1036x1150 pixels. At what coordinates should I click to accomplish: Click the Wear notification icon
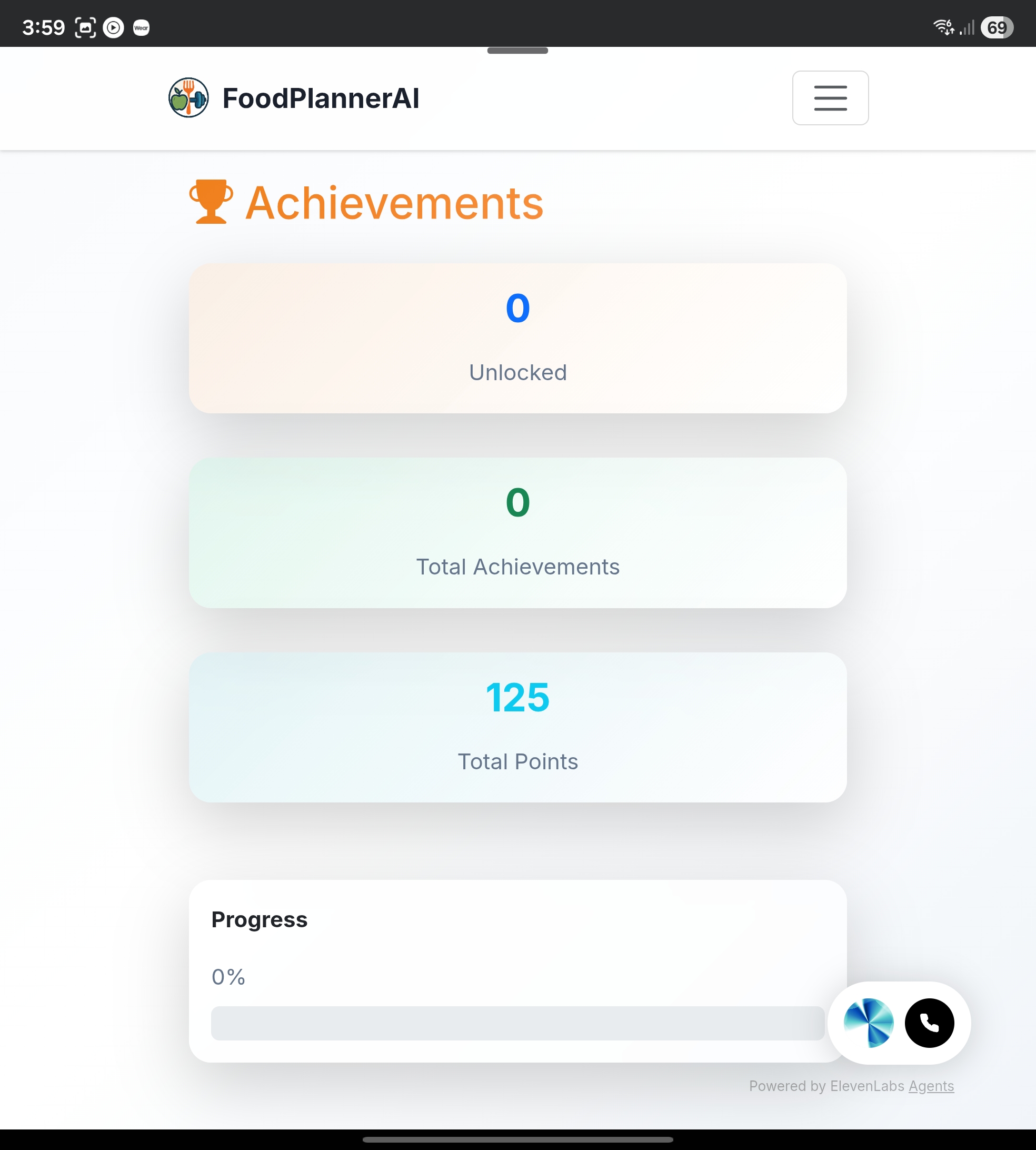(x=141, y=27)
